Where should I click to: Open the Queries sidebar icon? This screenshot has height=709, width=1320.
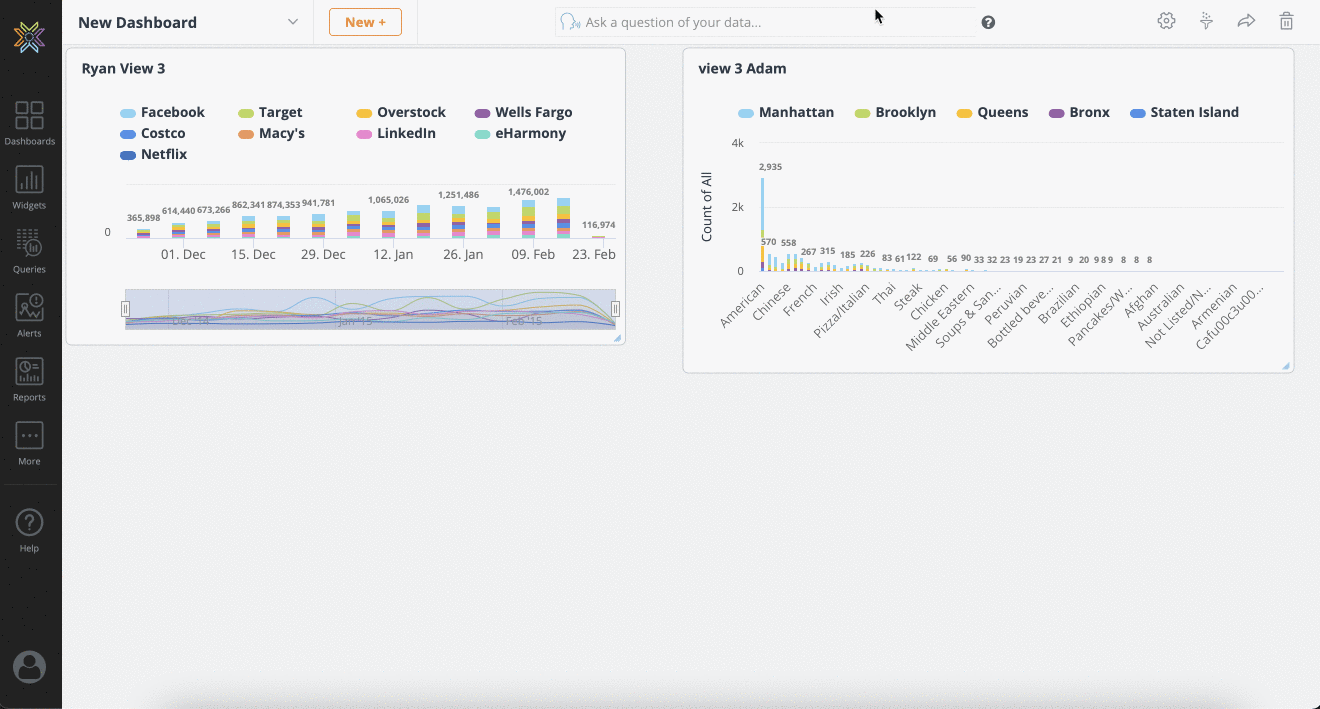click(29, 250)
